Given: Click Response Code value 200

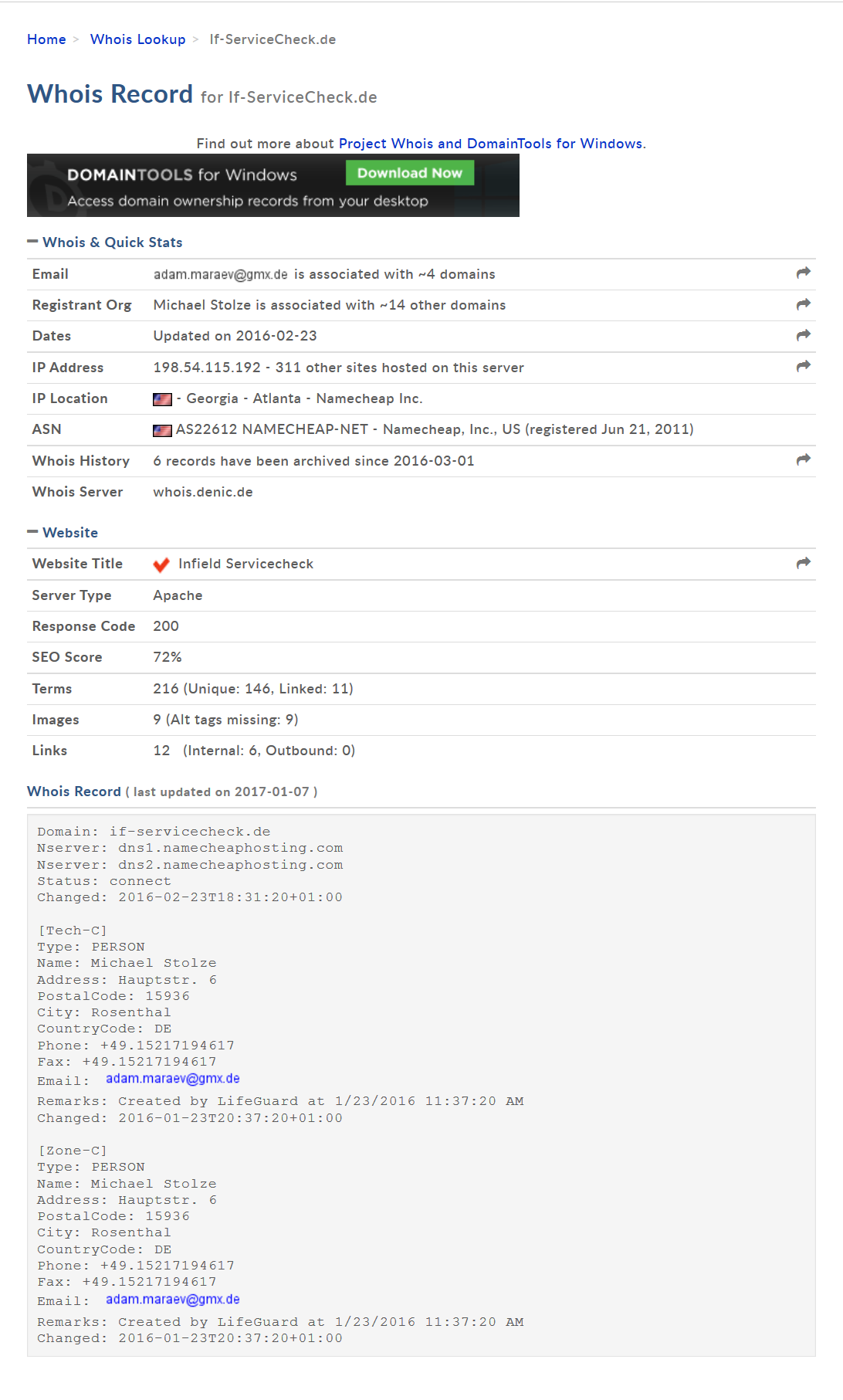Looking at the screenshot, I should tap(166, 626).
